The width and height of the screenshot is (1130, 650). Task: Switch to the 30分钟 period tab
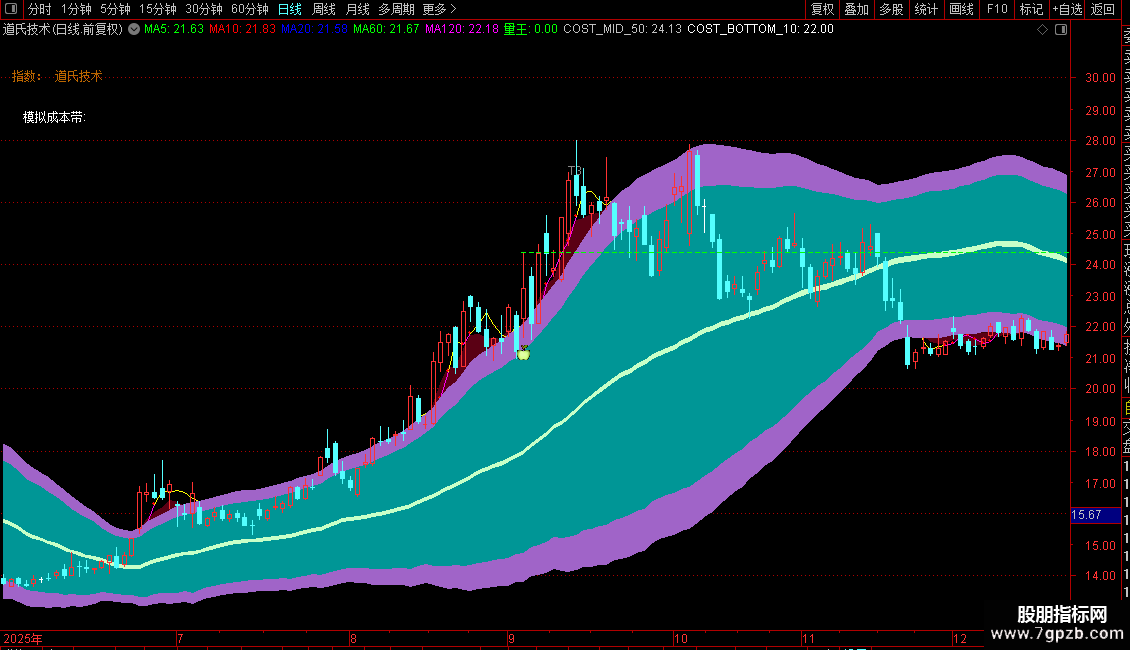coord(204,9)
